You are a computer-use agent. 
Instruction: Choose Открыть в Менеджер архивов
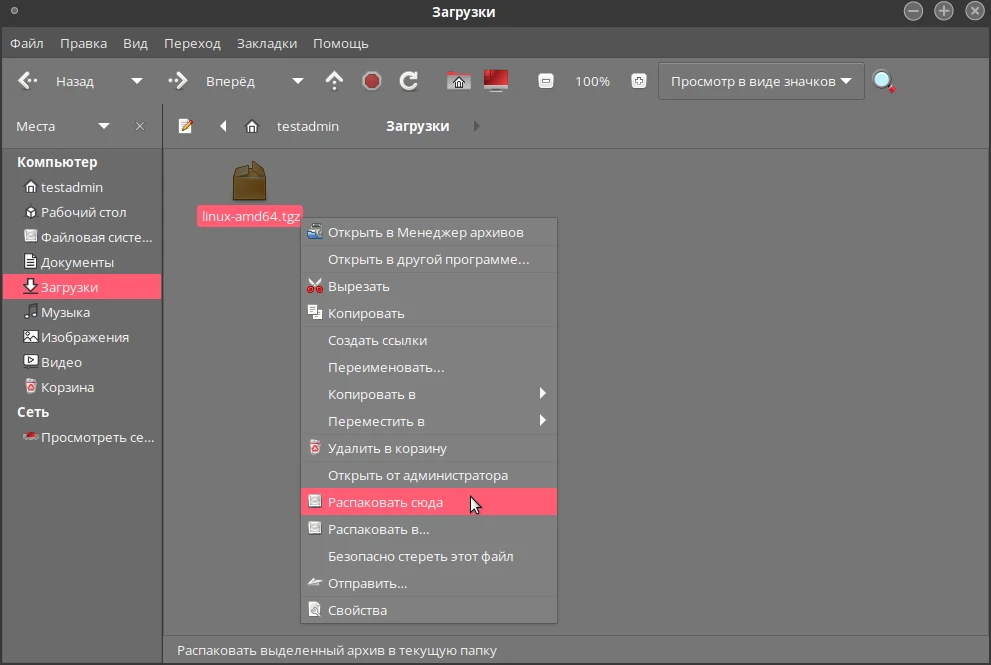click(x=429, y=232)
